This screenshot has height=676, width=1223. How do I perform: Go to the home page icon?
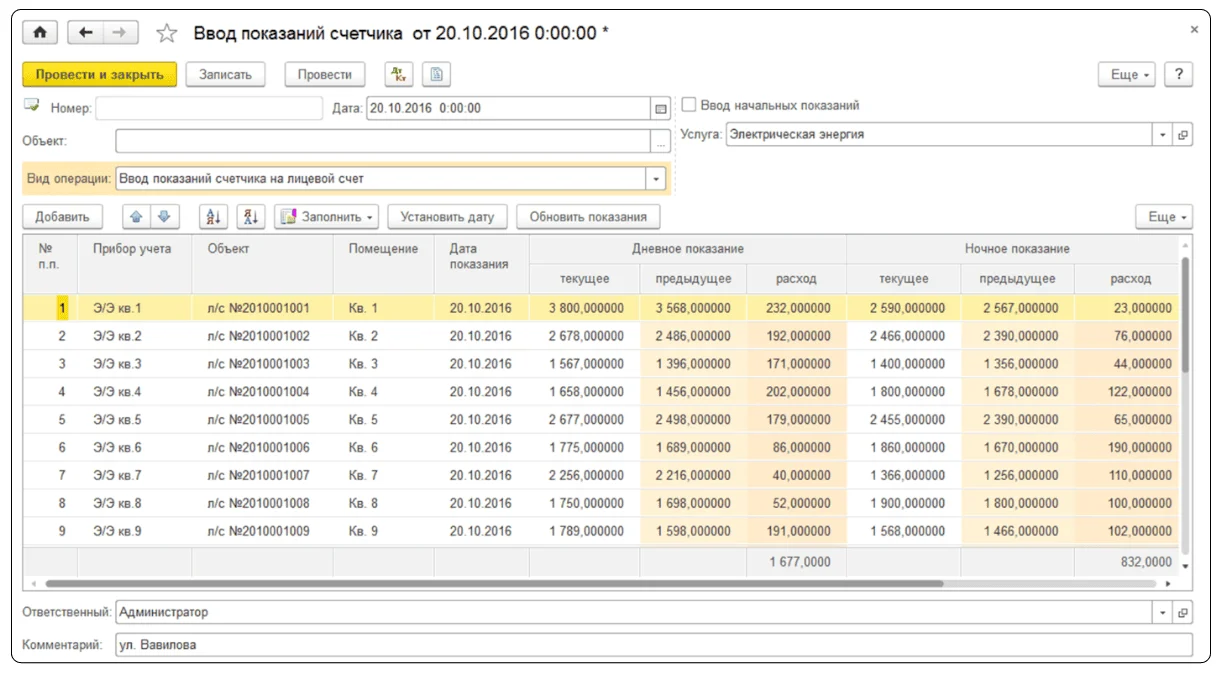click(40, 33)
